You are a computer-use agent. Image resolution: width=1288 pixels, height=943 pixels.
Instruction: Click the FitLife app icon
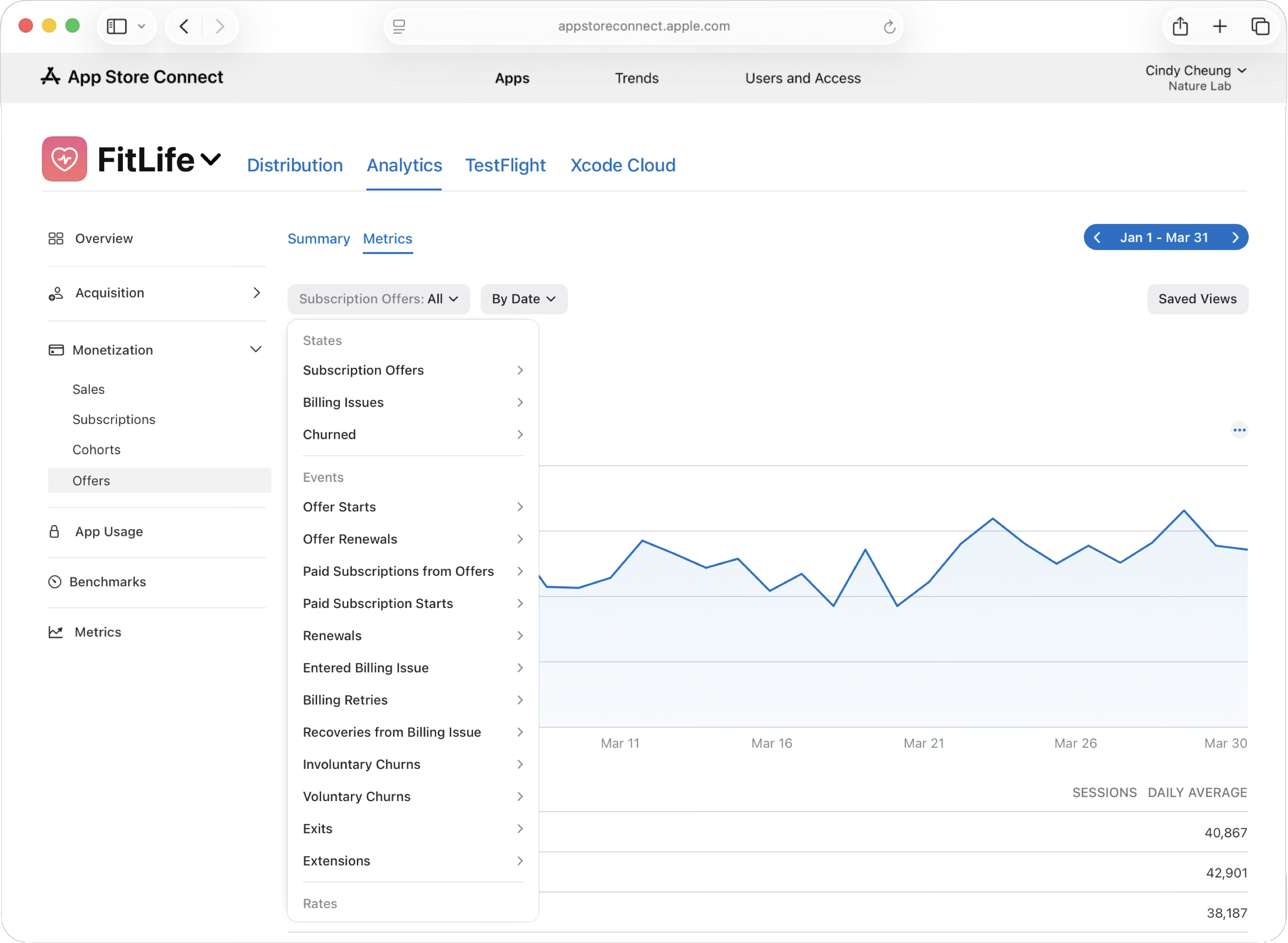point(64,159)
